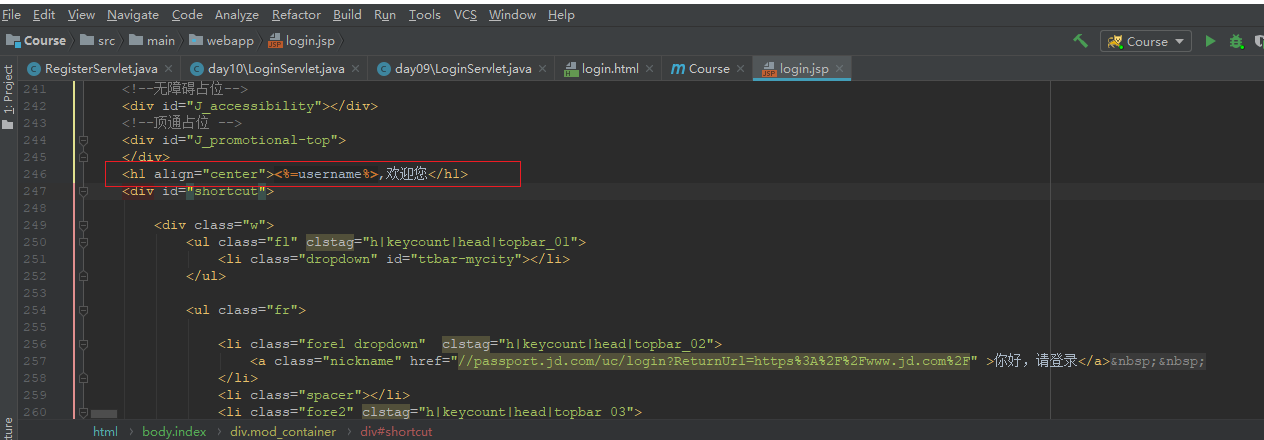Image resolution: width=1264 pixels, height=440 pixels.
Task: Click the Tomcat icon in the run configuration
Action: pyautogui.click(x=1114, y=41)
